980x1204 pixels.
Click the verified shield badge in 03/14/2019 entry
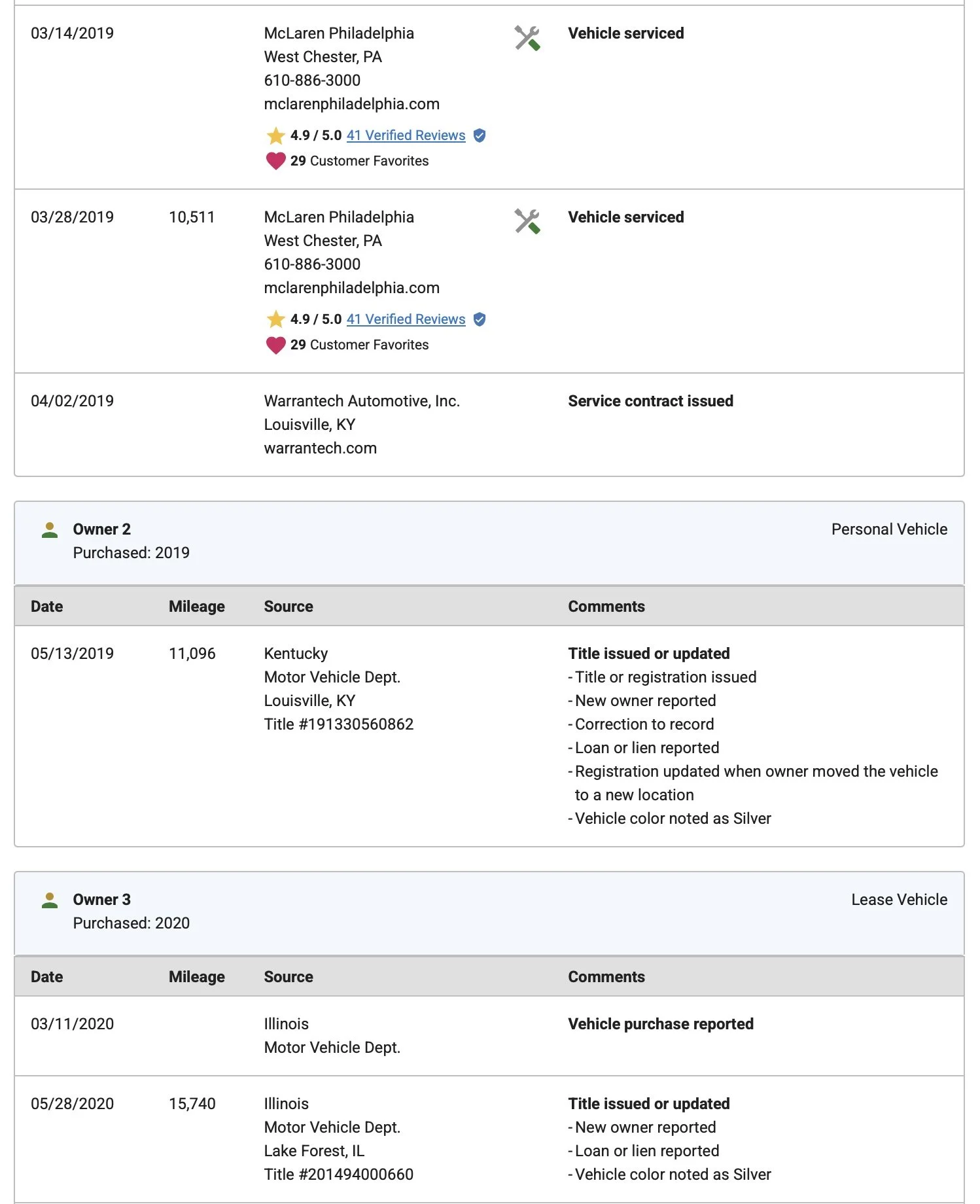click(480, 135)
